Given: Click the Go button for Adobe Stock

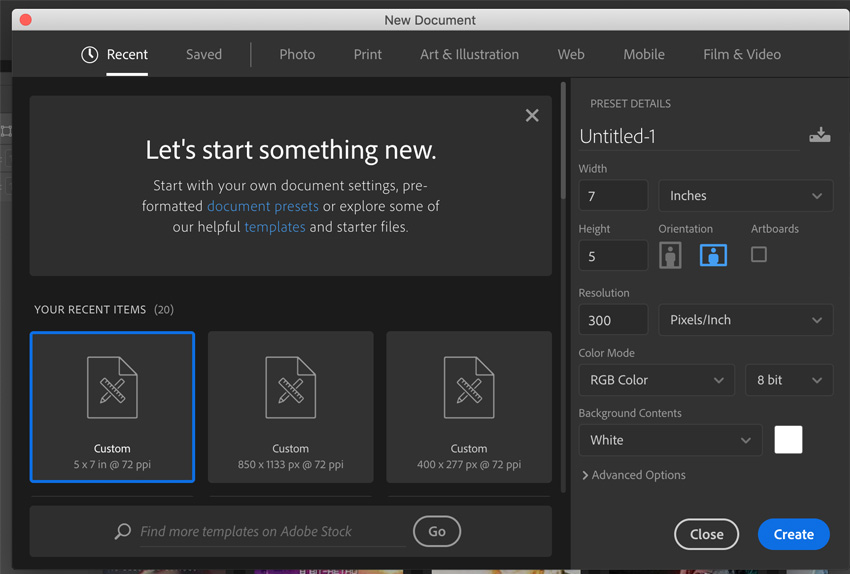Looking at the screenshot, I should point(437,531).
